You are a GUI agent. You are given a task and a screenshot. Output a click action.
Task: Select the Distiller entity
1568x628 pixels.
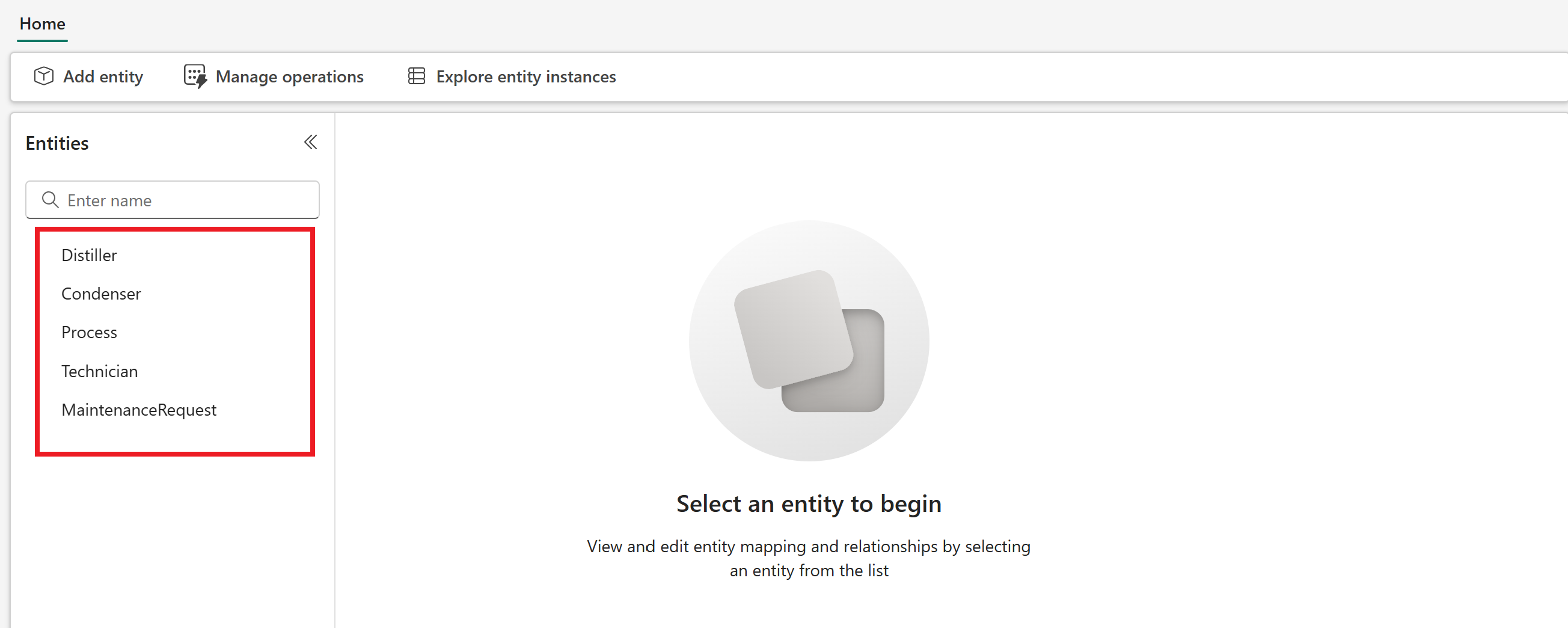tap(89, 255)
